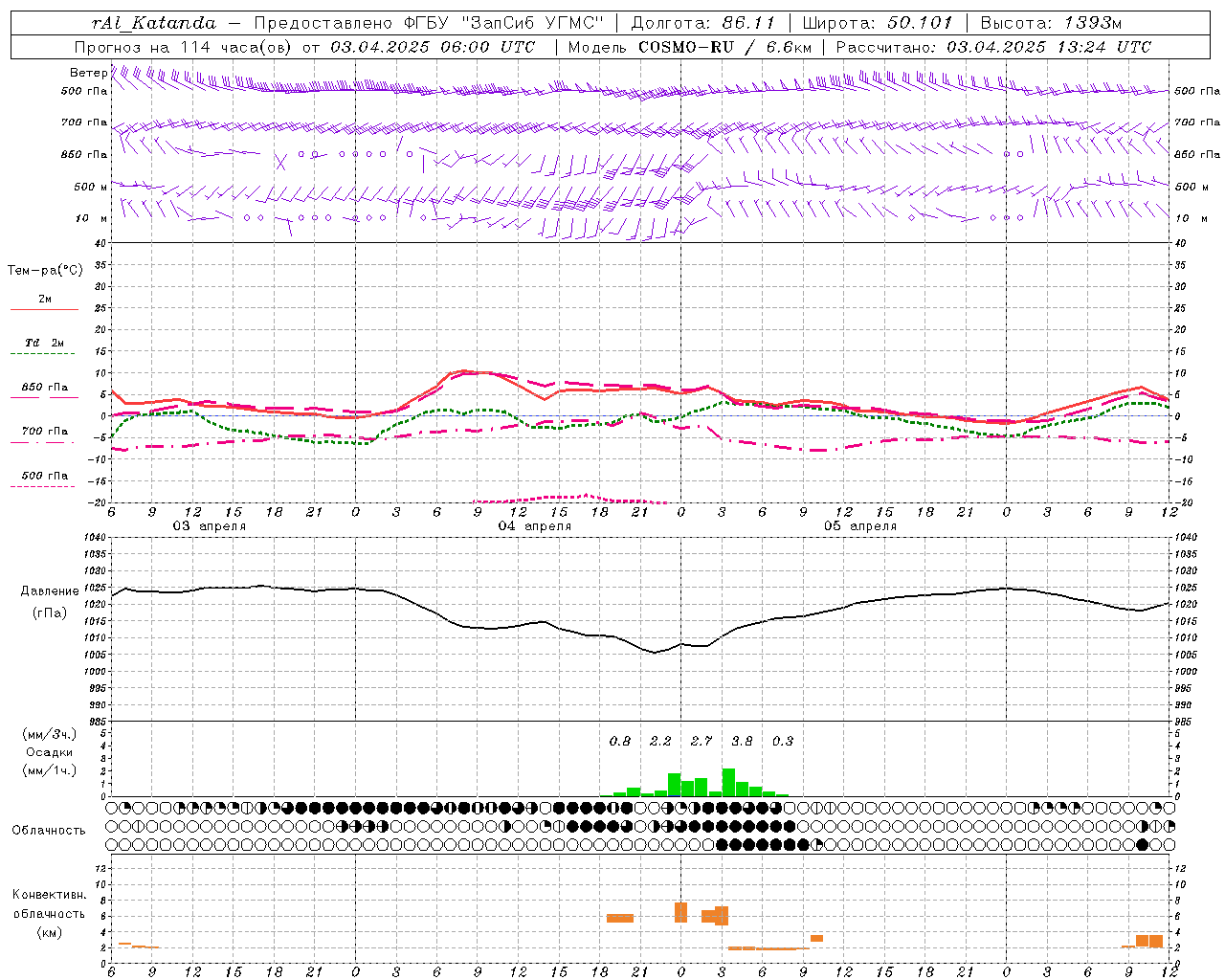Click the 3.8 precipitation total

742,742
